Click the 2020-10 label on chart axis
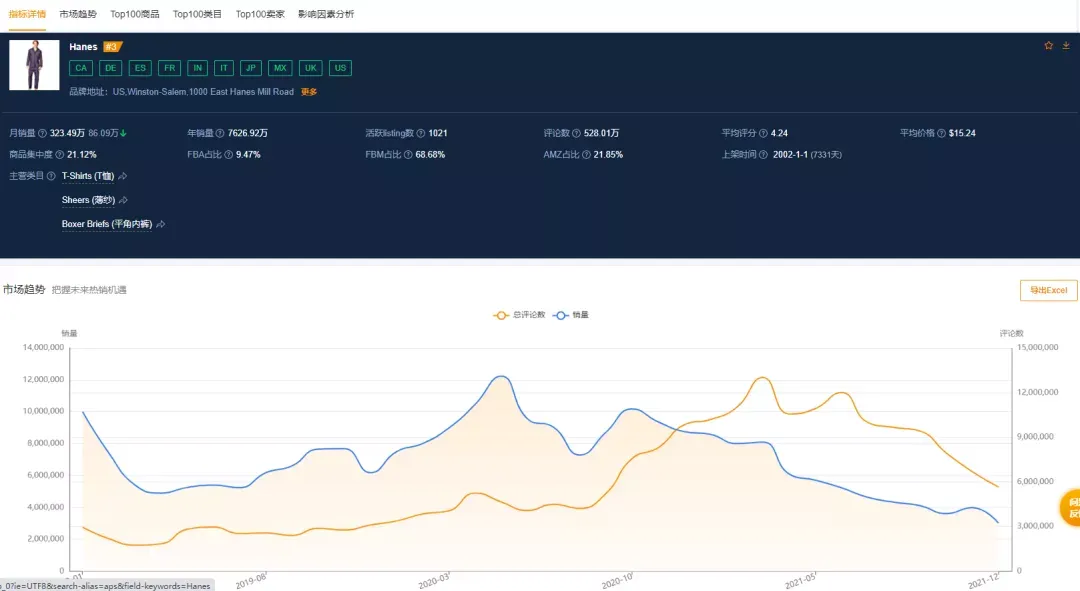Image resolution: width=1080 pixels, height=591 pixels. click(618, 581)
